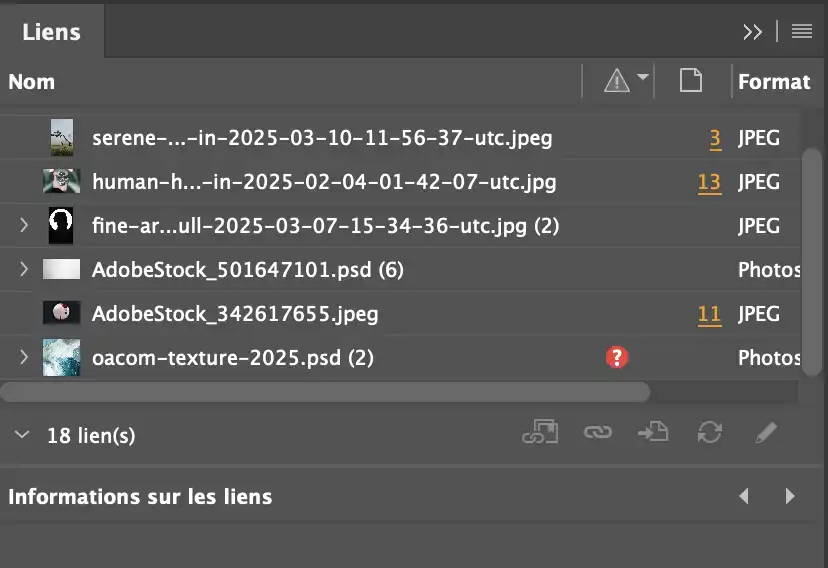828x568 pixels.
Task: Go to page 11 link
Action: point(709,314)
